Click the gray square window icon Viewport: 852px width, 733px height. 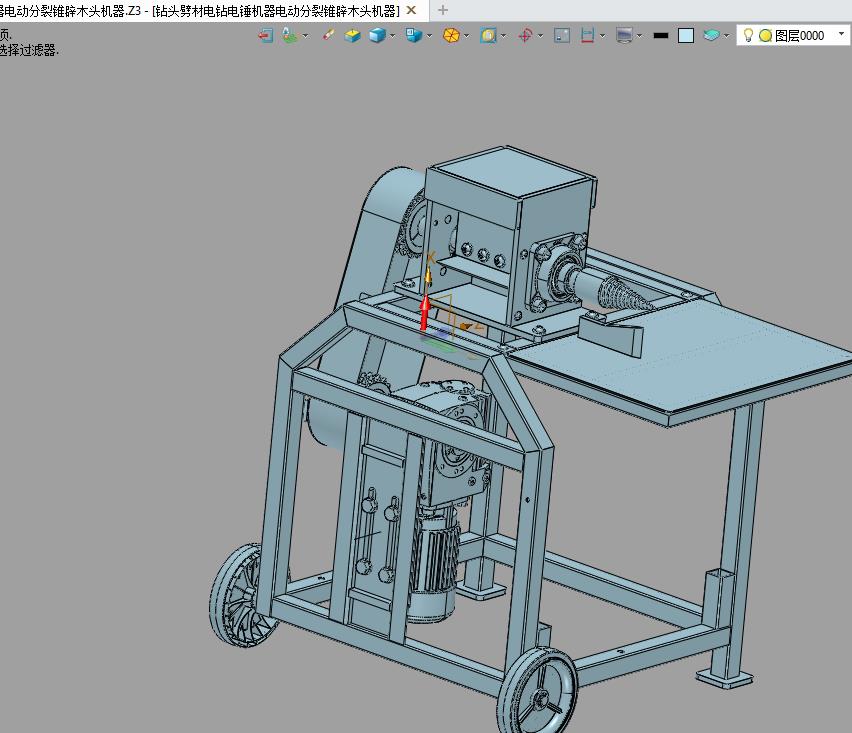(x=562, y=36)
